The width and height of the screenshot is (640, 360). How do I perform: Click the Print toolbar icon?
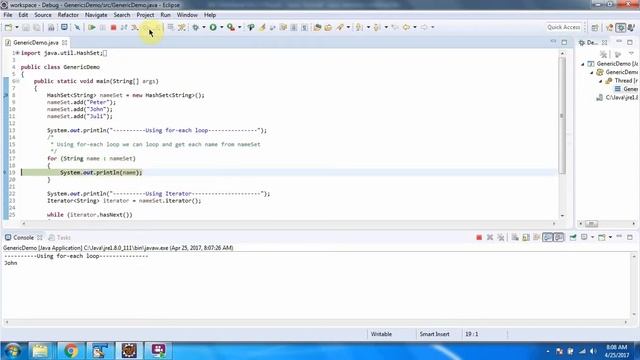tap(51, 27)
